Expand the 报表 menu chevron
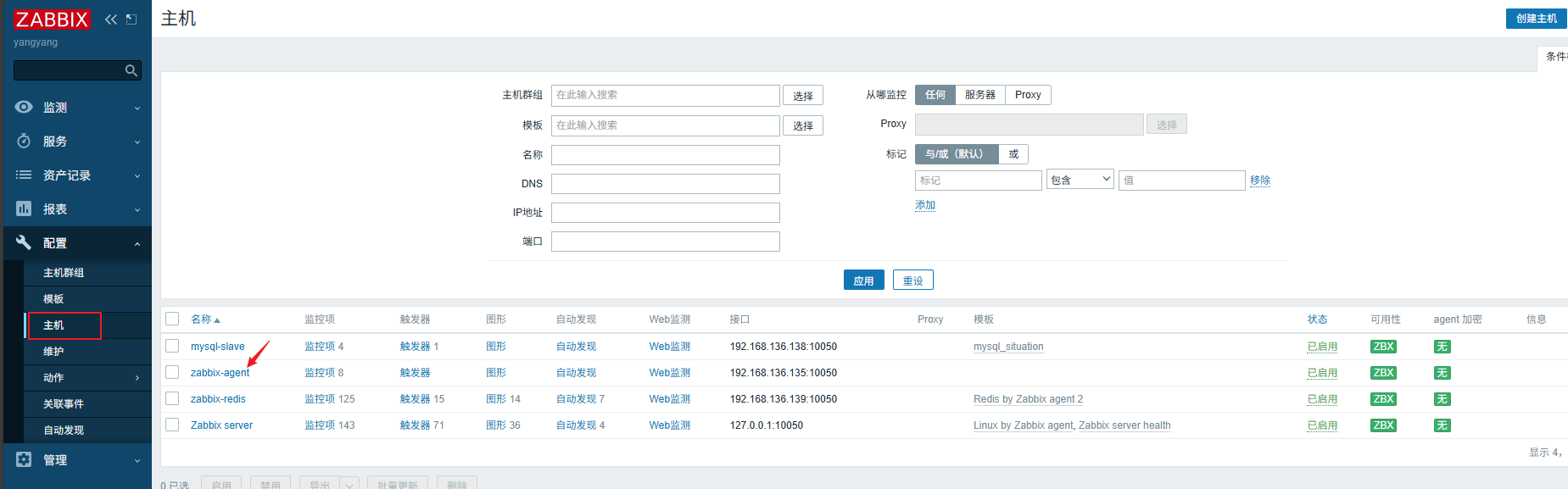Viewport: 1568px width, 489px height. [137, 210]
